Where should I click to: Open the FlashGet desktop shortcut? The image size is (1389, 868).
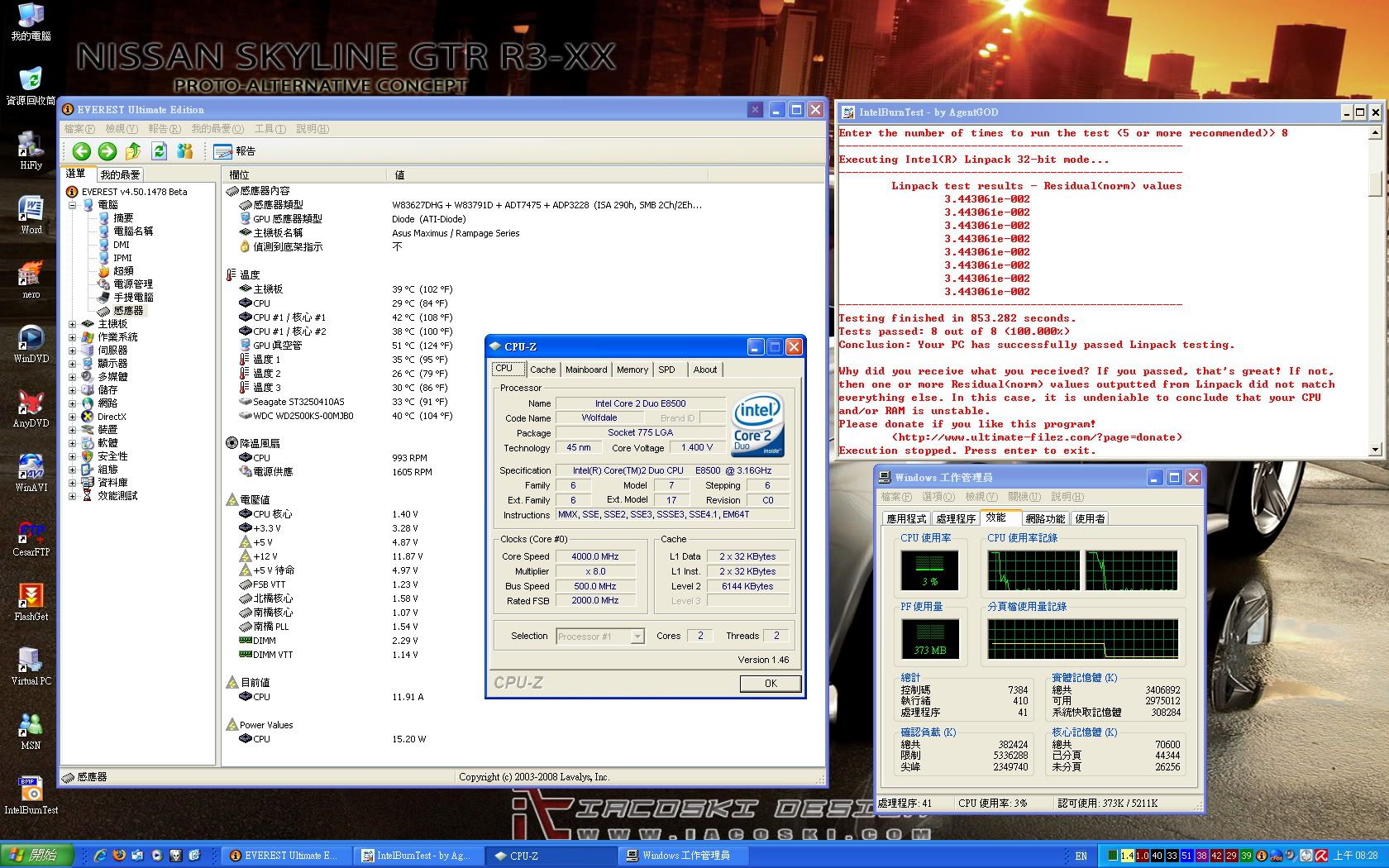tap(31, 602)
